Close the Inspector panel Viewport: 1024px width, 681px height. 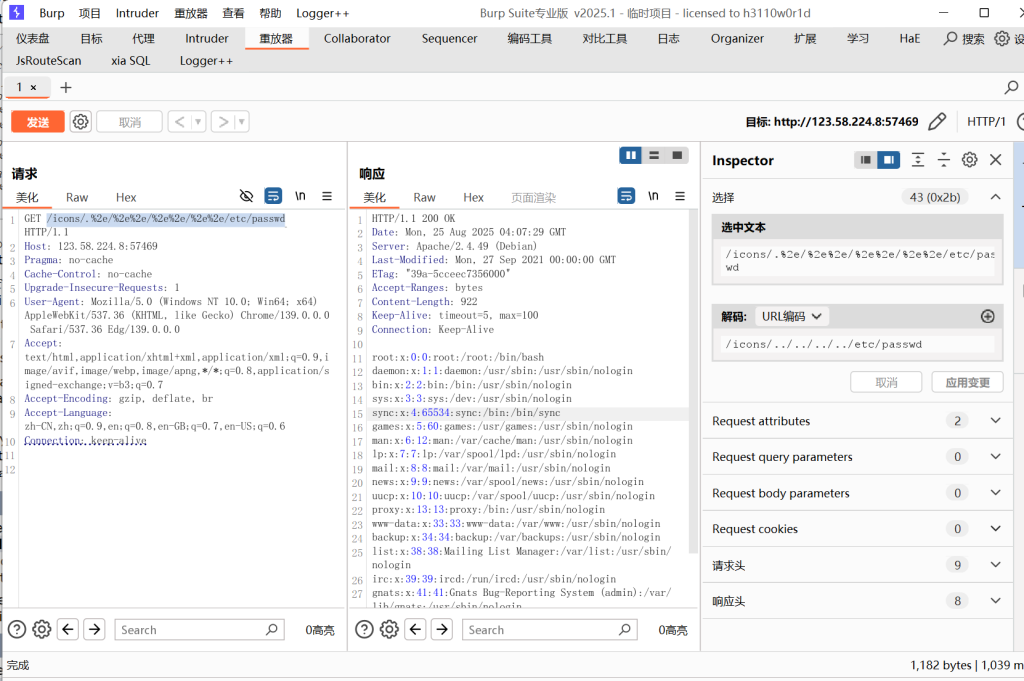995,160
